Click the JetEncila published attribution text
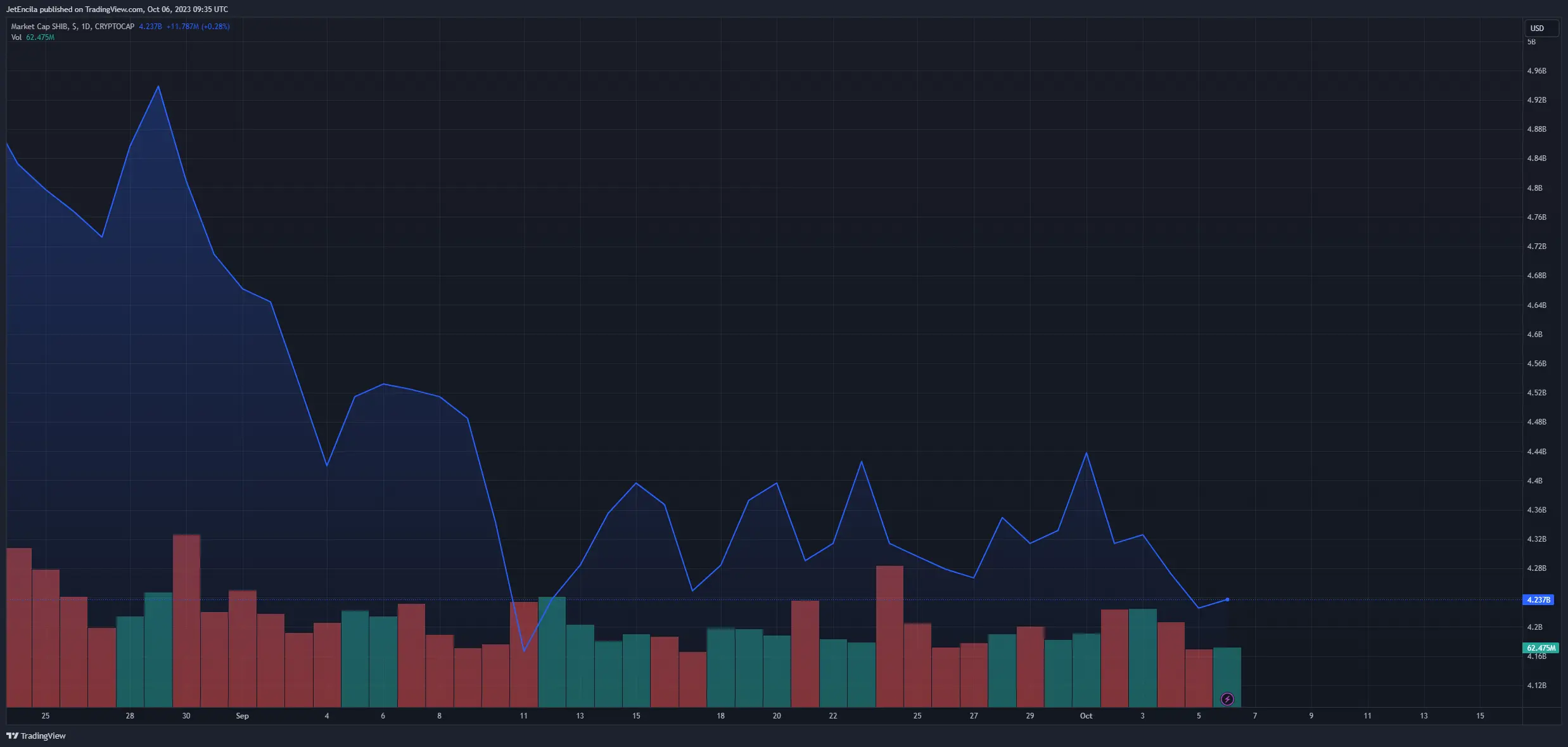1568x747 pixels. (117, 9)
